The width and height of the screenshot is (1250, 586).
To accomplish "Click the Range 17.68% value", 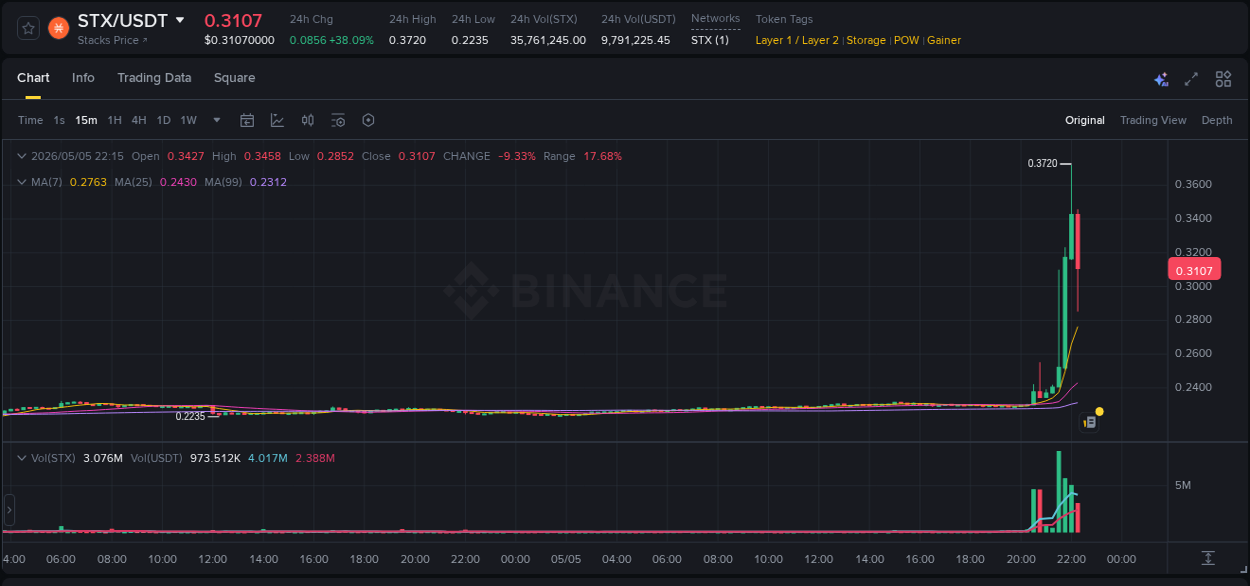I will point(602,156).
